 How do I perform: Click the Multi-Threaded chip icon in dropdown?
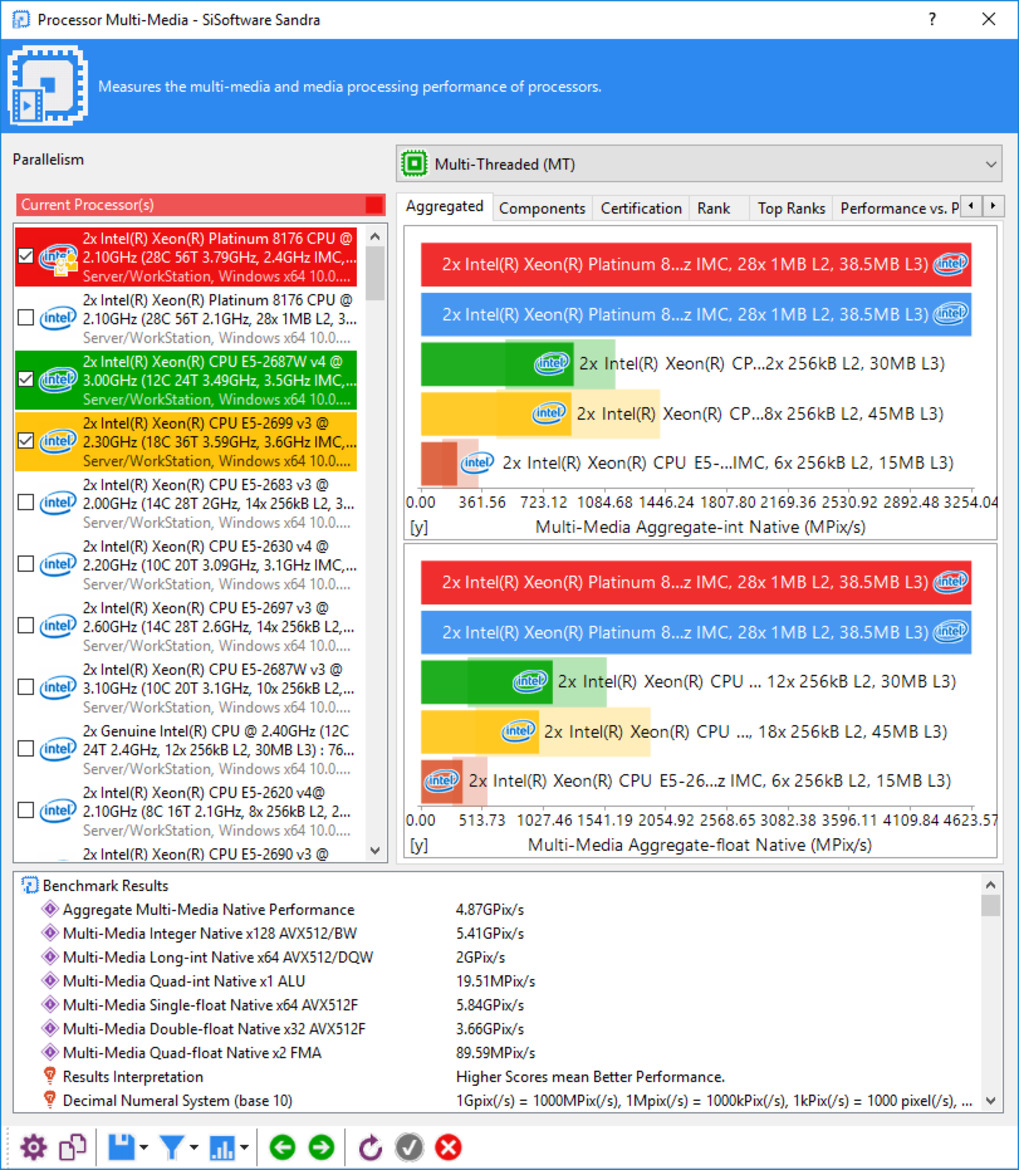(415, 163)
